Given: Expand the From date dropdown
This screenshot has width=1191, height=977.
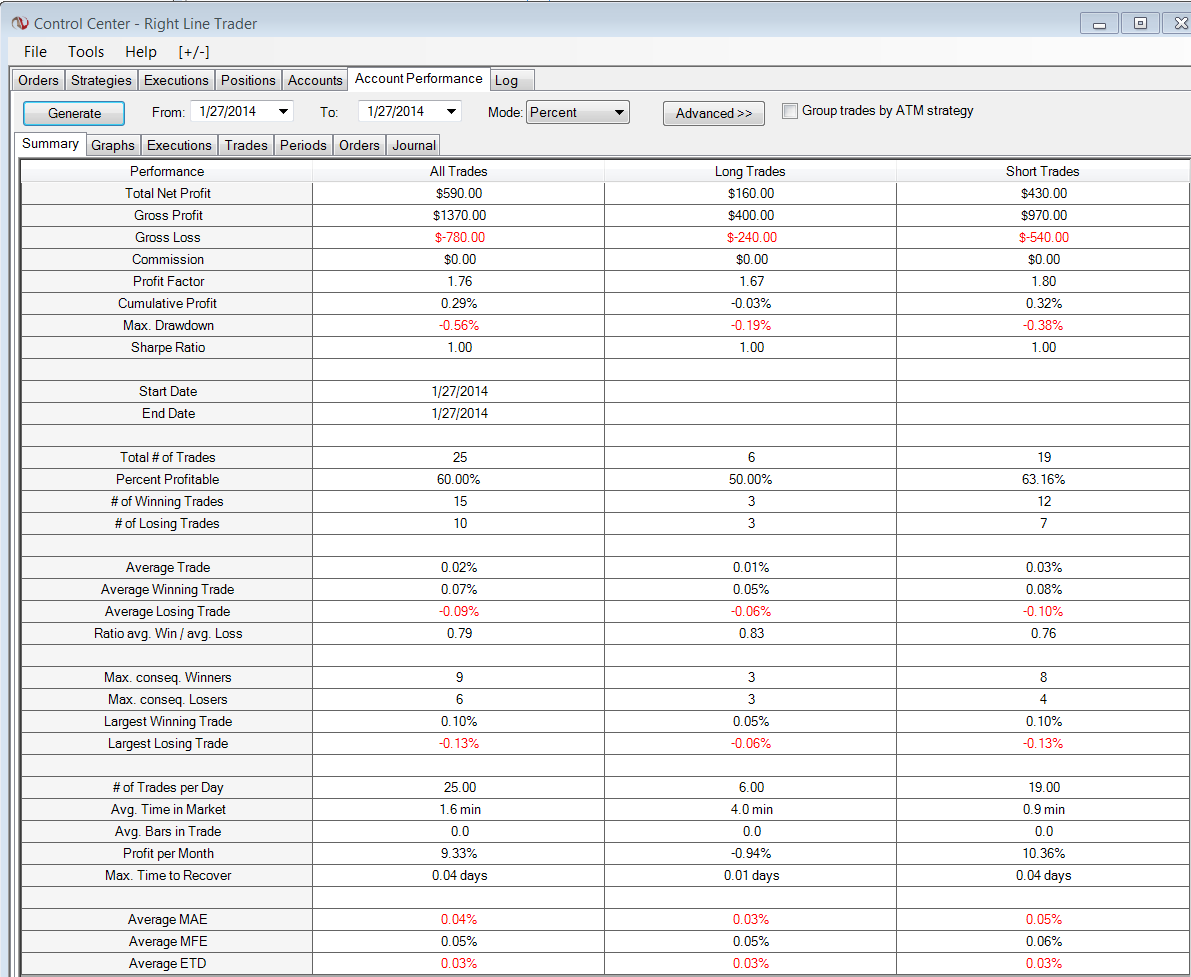Looking at the screenshot, I should (283, 112).
